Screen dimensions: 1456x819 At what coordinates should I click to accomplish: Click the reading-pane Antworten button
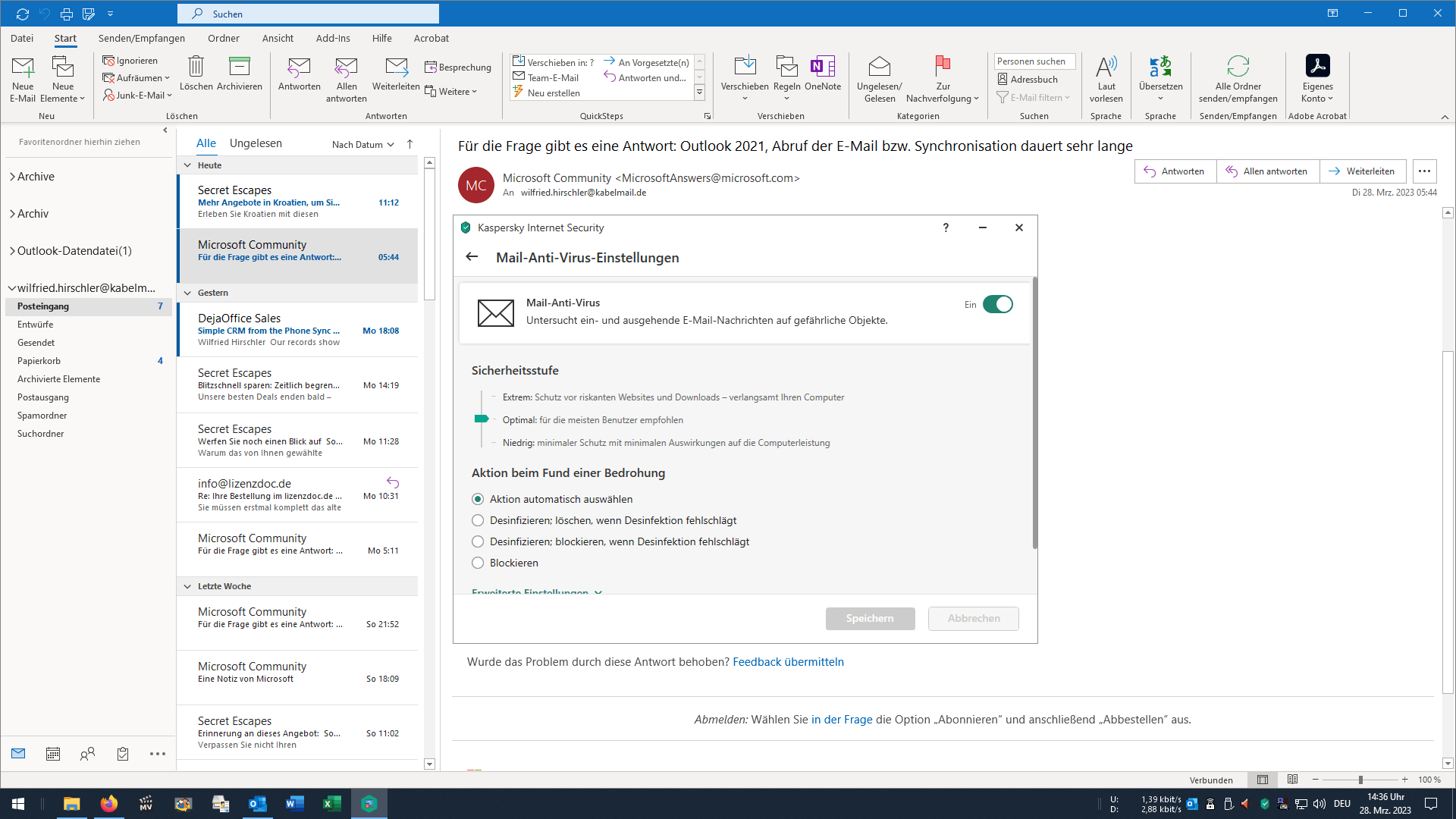1175,171
